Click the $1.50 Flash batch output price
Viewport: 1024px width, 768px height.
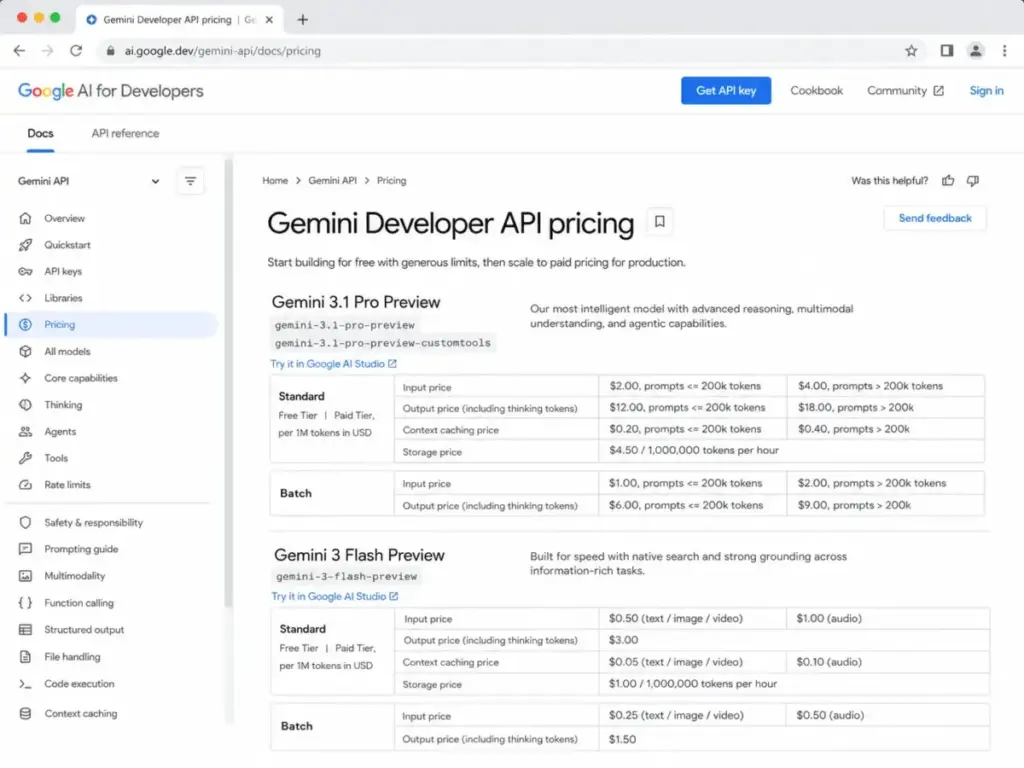[x=793, y=739]
